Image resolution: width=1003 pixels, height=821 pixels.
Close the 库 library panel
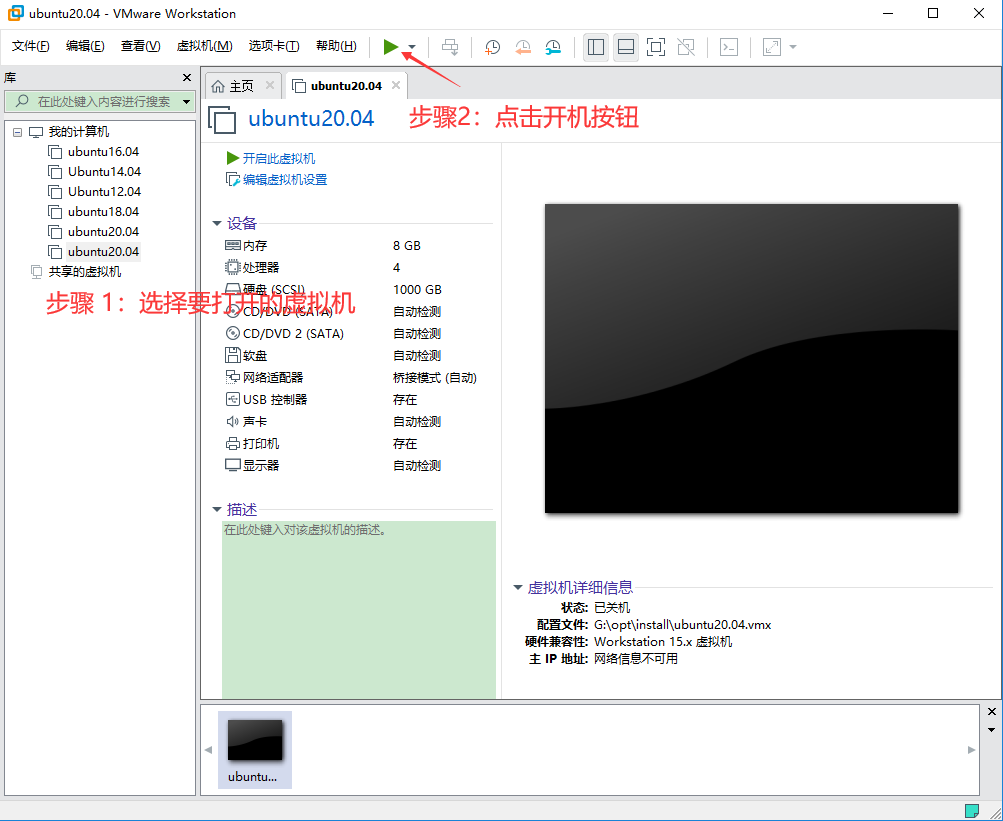tap(187, 77)
